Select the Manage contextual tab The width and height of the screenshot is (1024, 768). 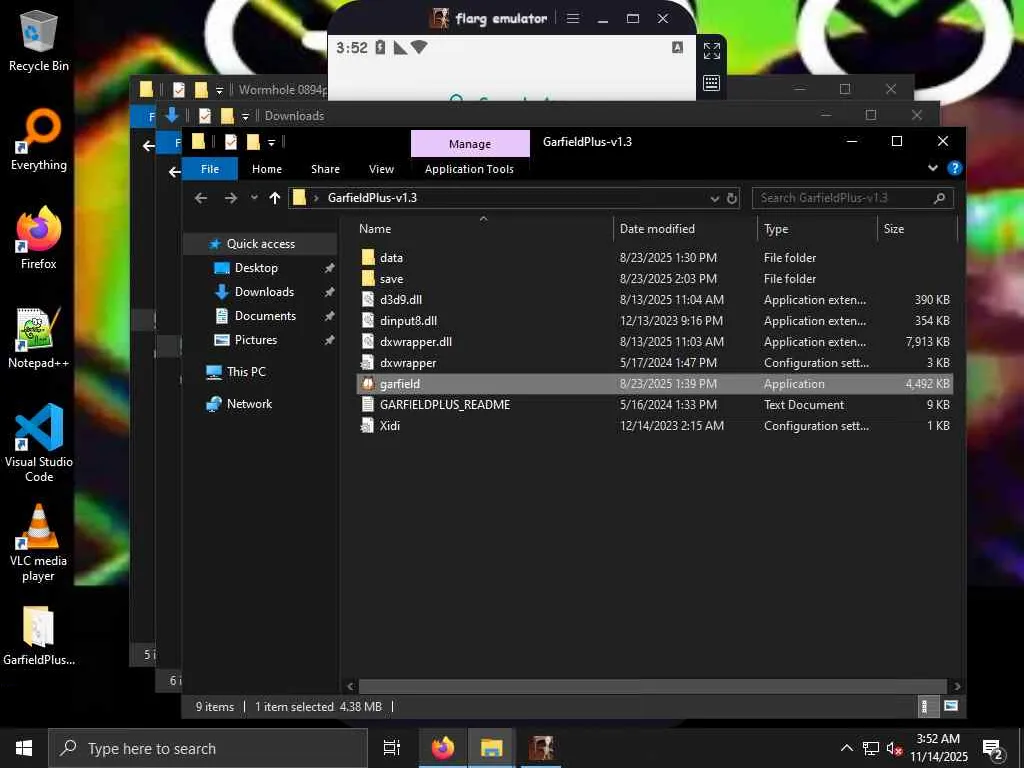coord(470,144)
